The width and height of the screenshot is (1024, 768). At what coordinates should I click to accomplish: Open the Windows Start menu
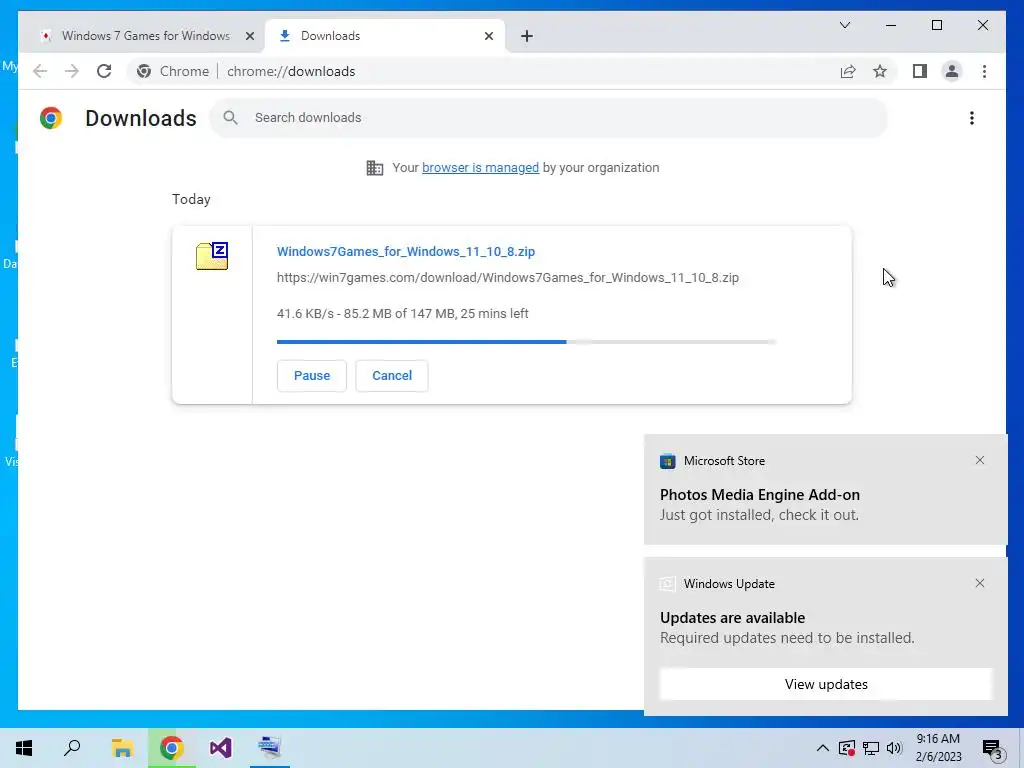(x=24, y=748)
